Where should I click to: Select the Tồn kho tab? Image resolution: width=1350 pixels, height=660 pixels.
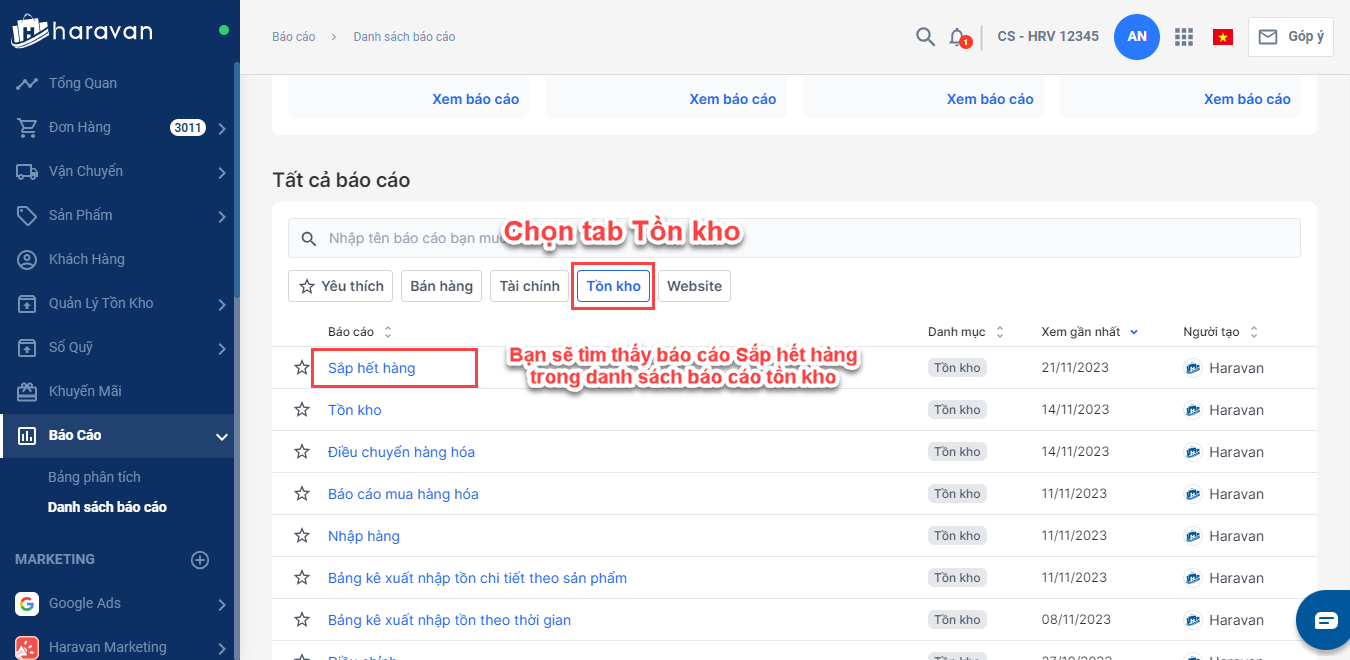(x=614, y=286)
